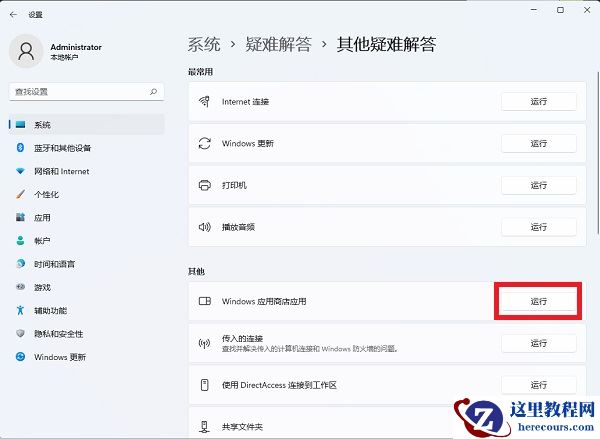Click the 打印机 printer icon
Image resolution: width=600 pixels, height=439 pixels.
204,185
